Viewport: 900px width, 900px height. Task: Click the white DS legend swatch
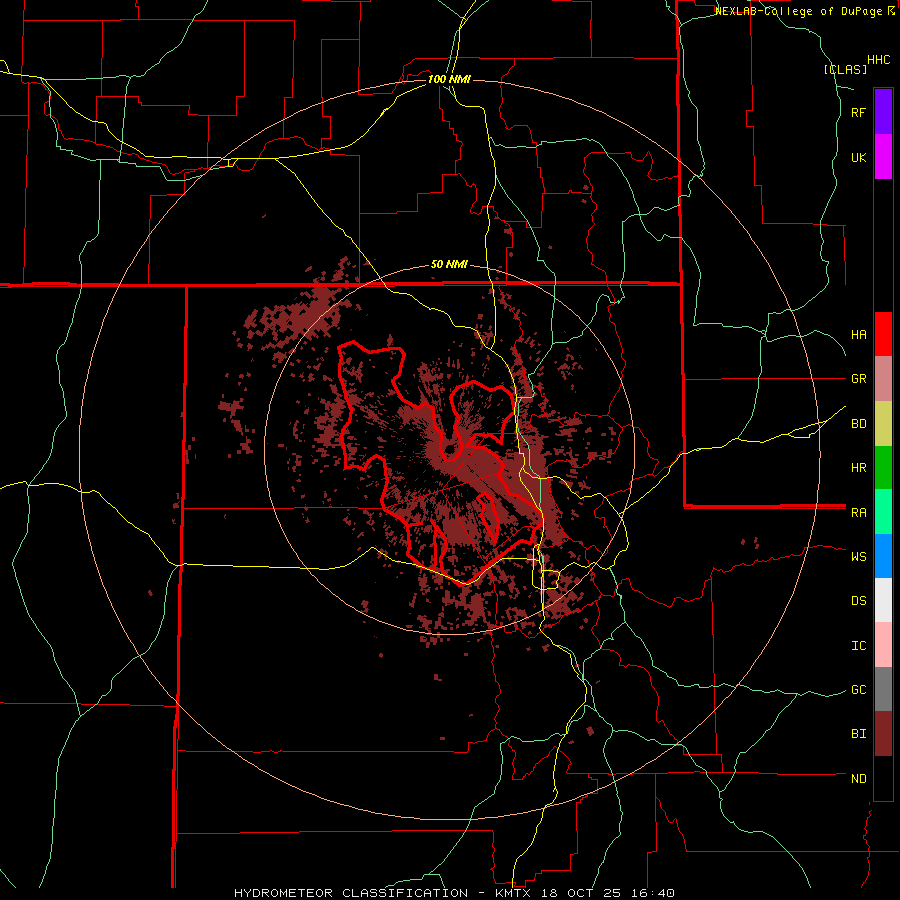click(x=883, y=600)
